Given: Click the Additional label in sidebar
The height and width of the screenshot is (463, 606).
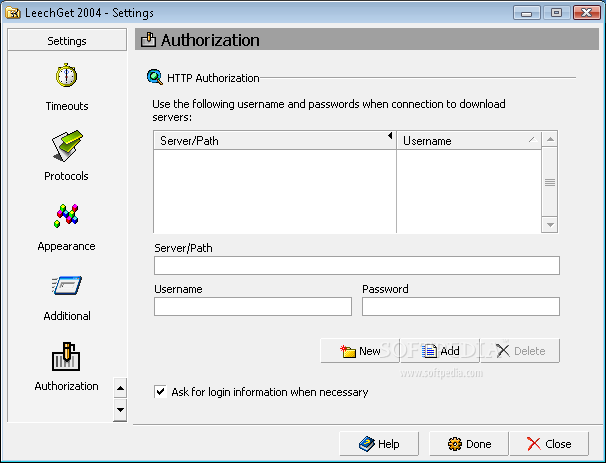Looking at the screenshot, I should pos(67,316).
